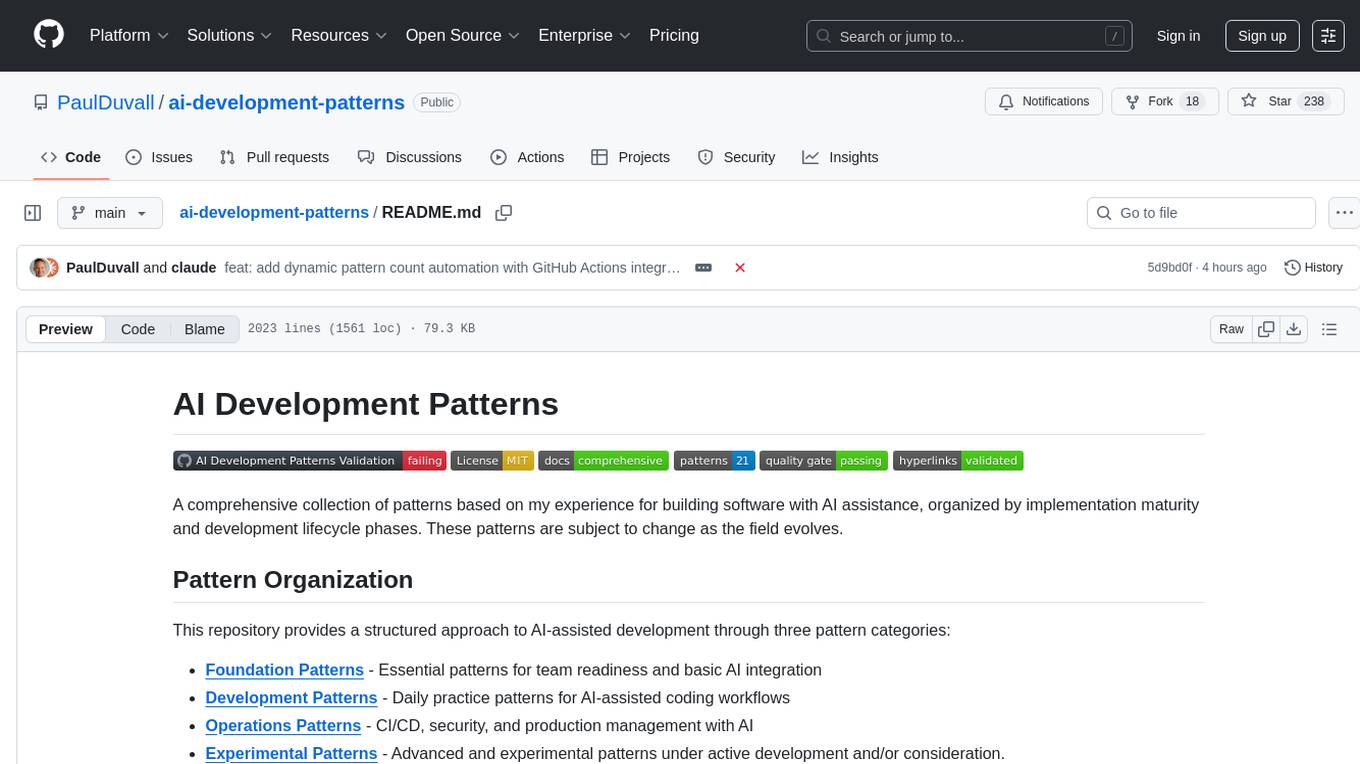Viewport: 1360px width, 764px height.
Task: Open the Security tab
Action: [736, 157]
